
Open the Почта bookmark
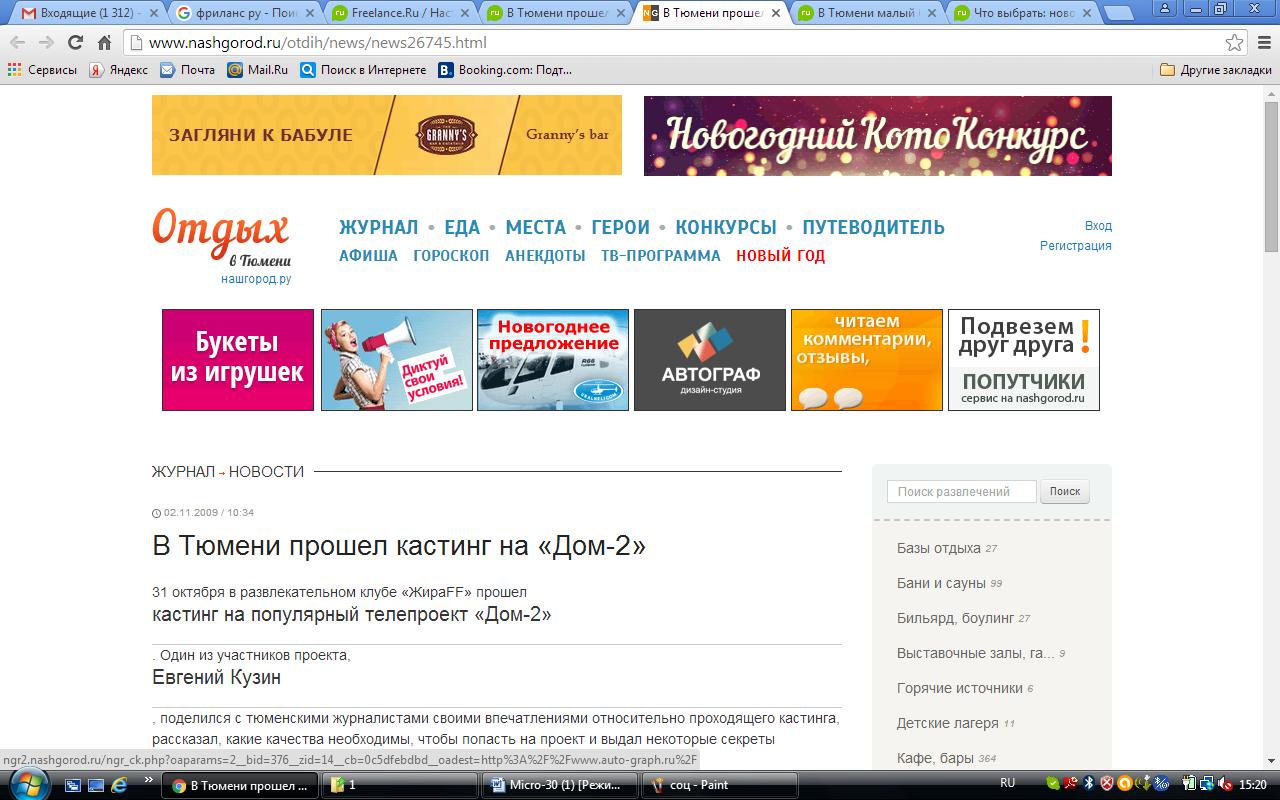(187, 70)
